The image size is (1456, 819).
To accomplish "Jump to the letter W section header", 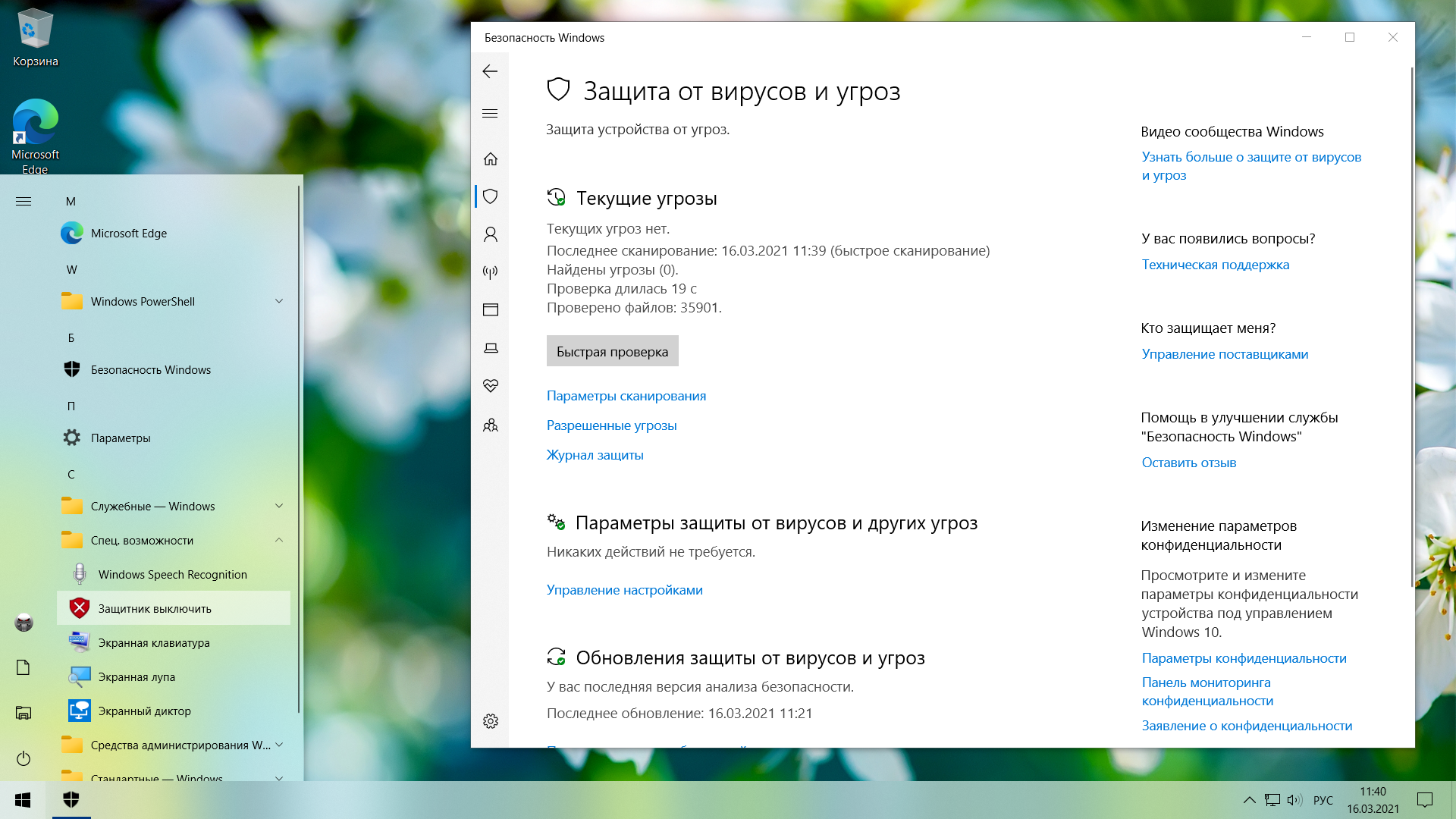I will point(71,270).
